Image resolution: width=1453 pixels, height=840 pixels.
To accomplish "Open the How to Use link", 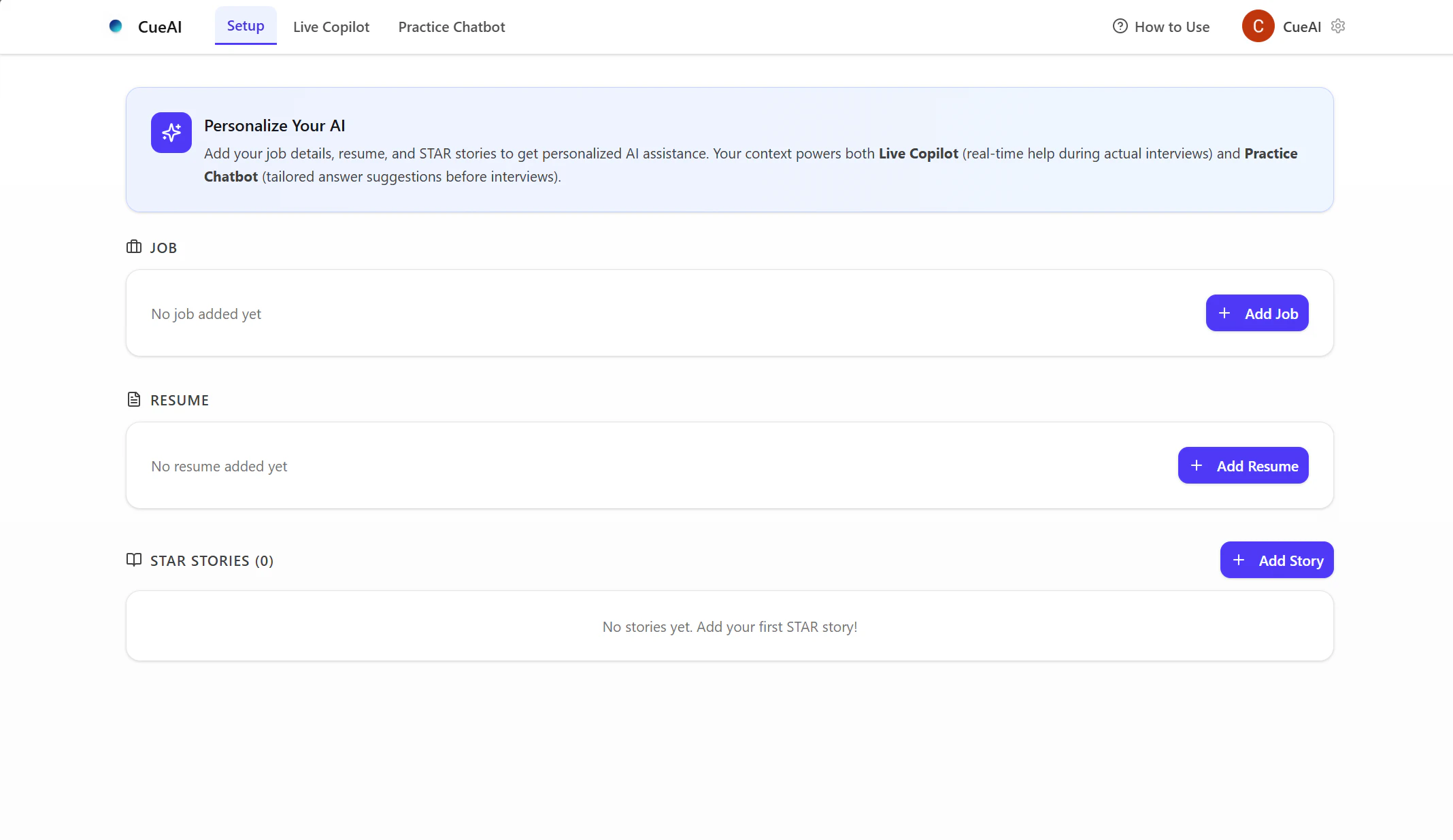I will tap(1171, 27).
